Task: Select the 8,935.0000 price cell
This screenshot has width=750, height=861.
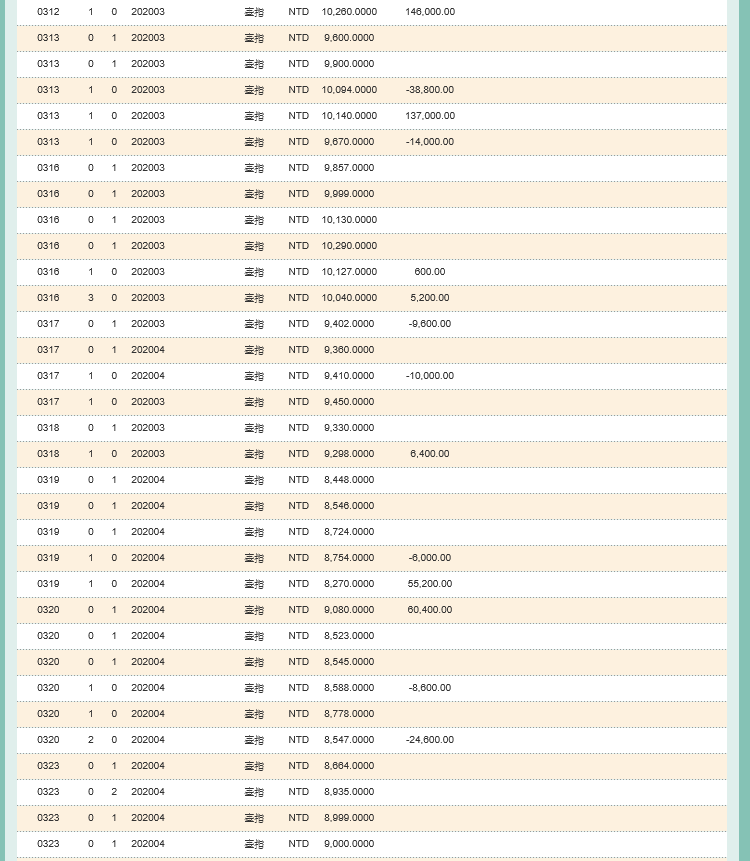Action: point(349,792)
